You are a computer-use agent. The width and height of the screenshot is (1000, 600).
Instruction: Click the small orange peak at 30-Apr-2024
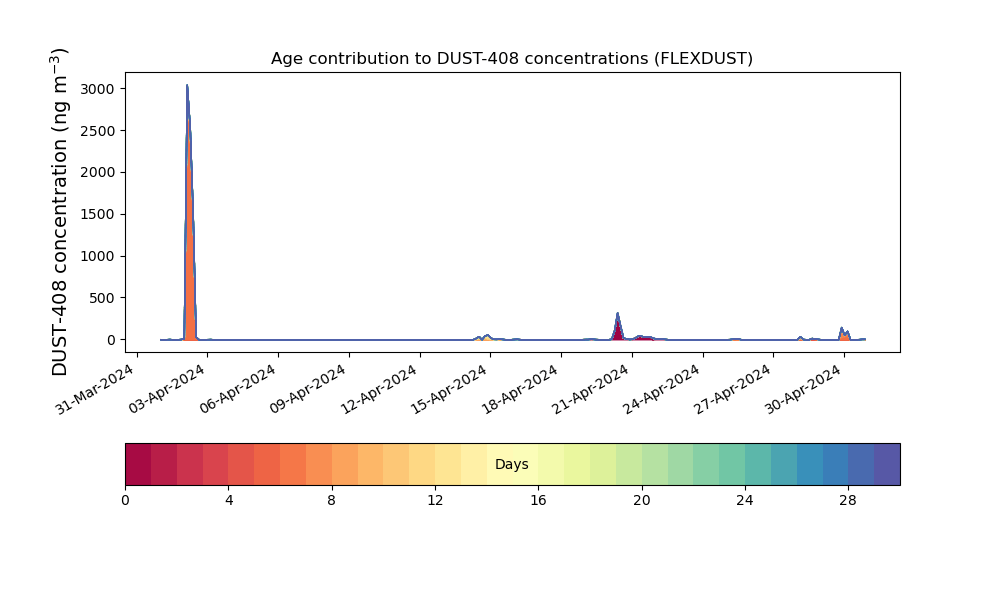pyautogui.click(x=844, y=335)
